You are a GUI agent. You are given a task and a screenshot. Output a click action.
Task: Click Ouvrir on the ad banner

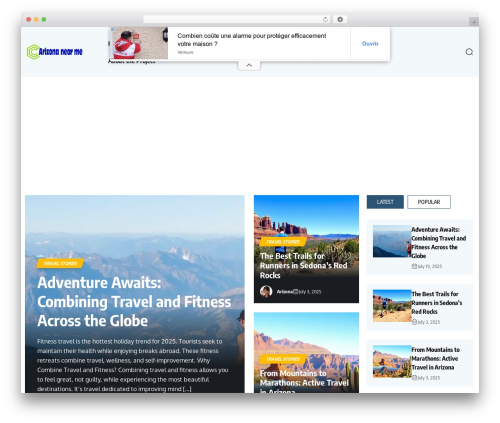[x=370, y=44]
